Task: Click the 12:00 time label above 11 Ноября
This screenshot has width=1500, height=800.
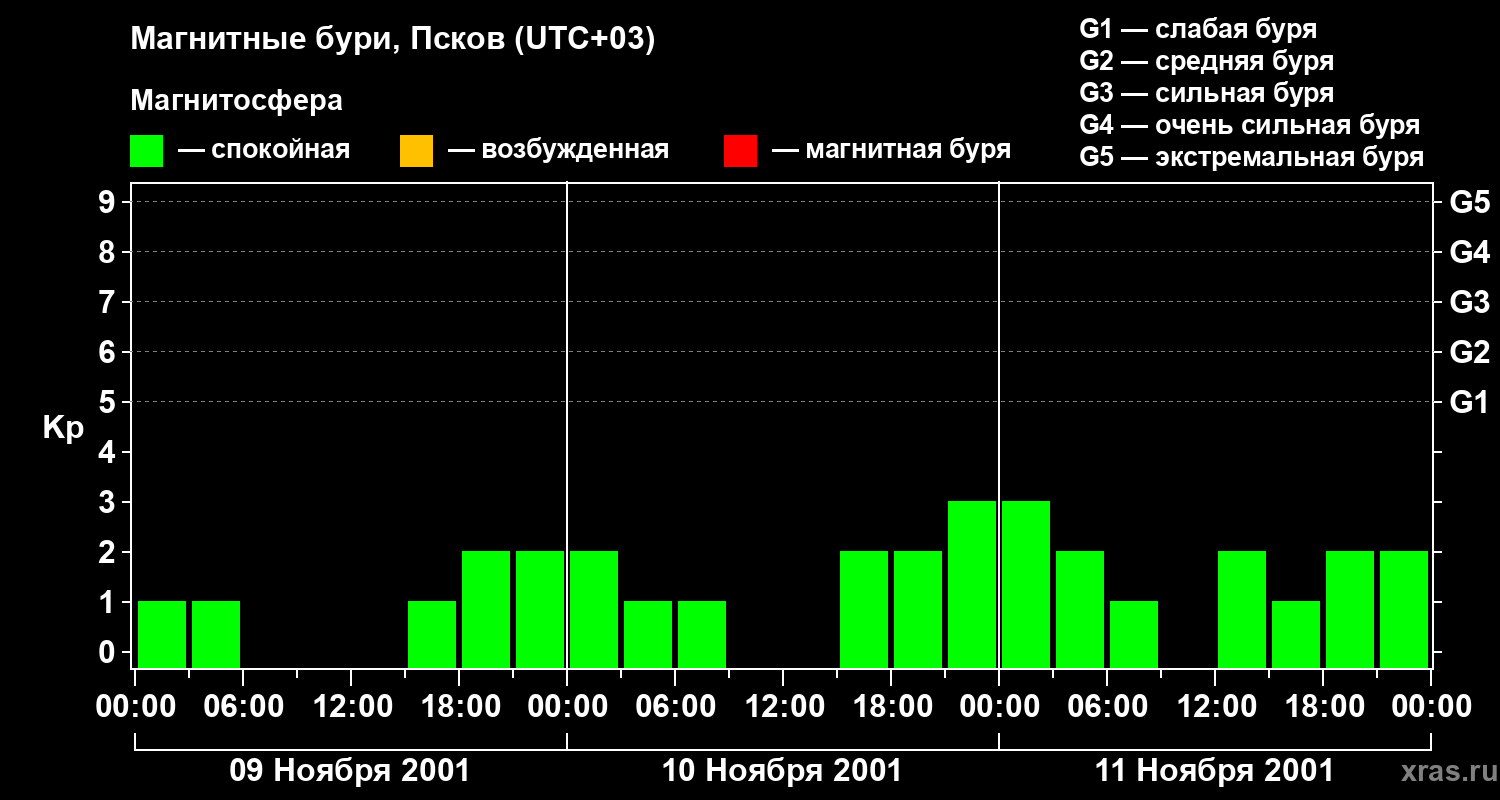Action: (1215, 707)
